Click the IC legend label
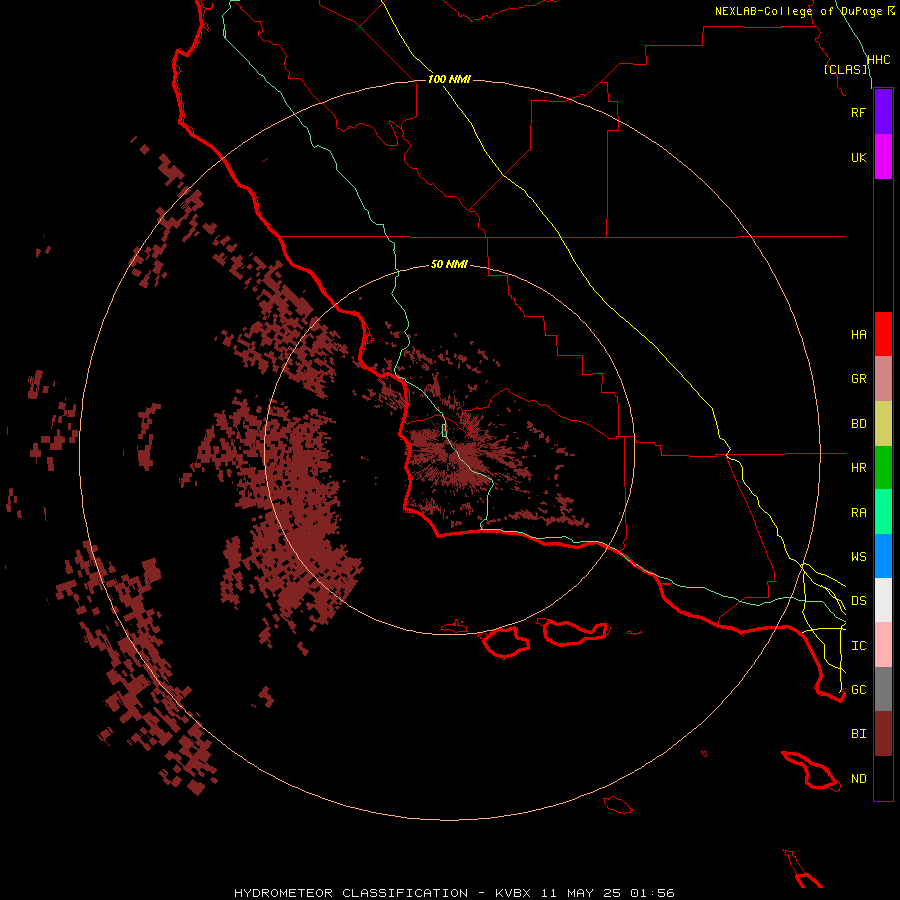This screenshot has height=900, width=900. pos(858,646)
